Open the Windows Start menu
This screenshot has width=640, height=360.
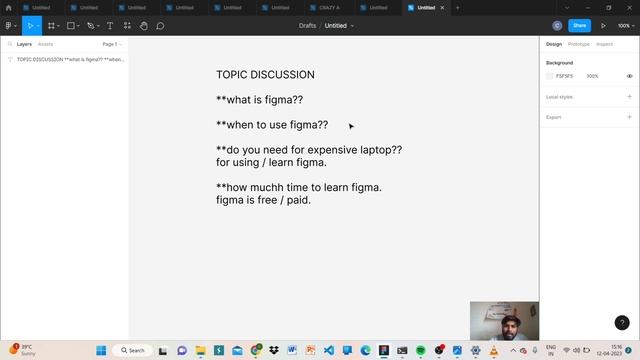pyautogui.click(x=101, y=350)
